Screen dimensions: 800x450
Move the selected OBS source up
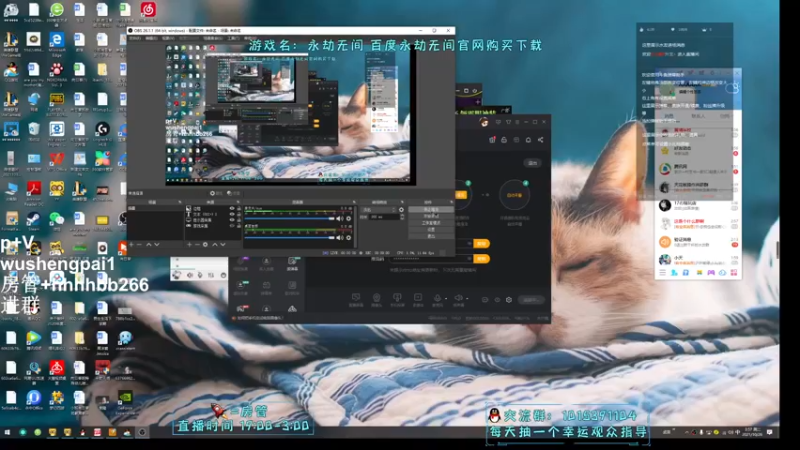[215, 245]
